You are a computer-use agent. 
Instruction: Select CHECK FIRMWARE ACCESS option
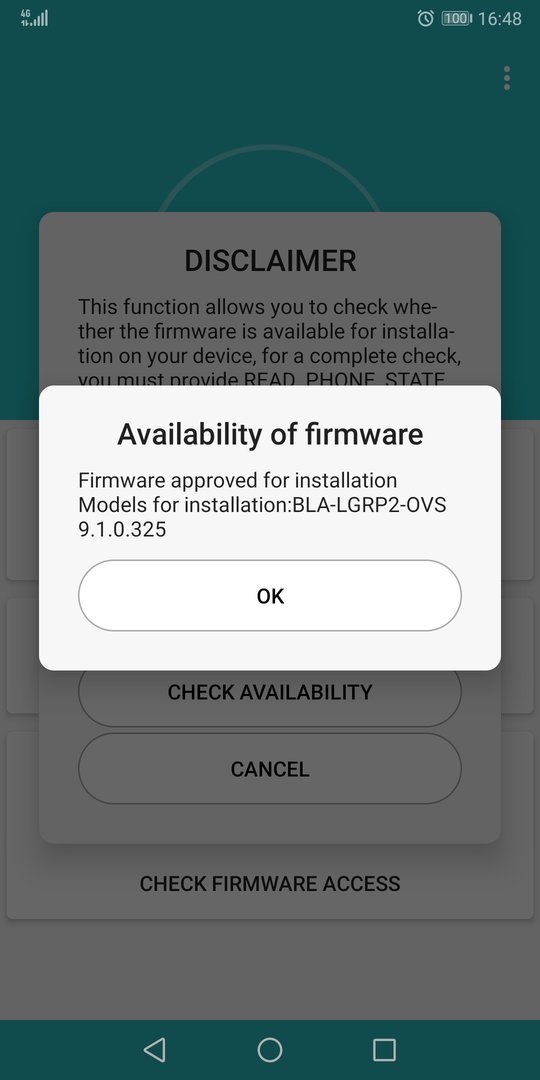269,884
